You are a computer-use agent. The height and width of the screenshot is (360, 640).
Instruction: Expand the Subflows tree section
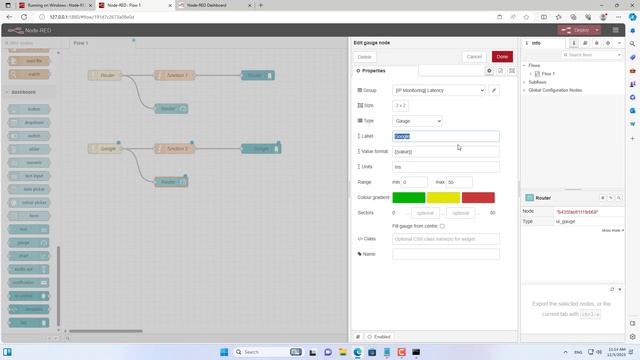[x=524, y=82]
